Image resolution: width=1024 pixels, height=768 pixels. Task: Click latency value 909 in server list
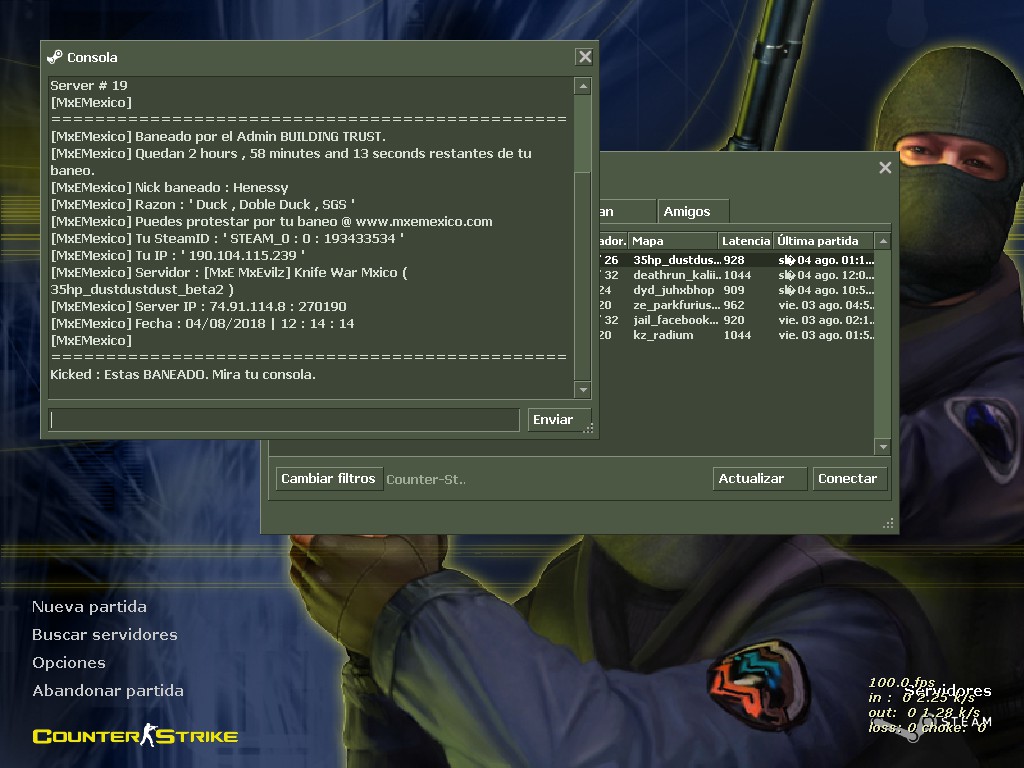click(x=734, y=290)
